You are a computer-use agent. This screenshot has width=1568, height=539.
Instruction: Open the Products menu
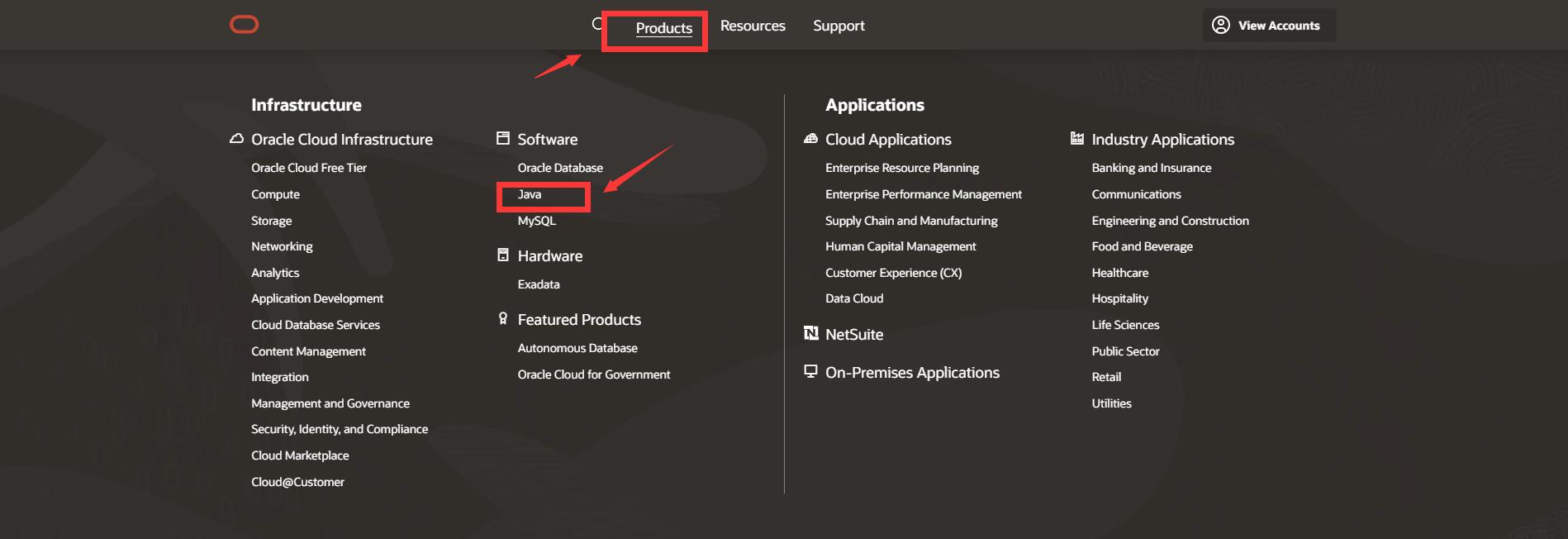coord(663,28)
